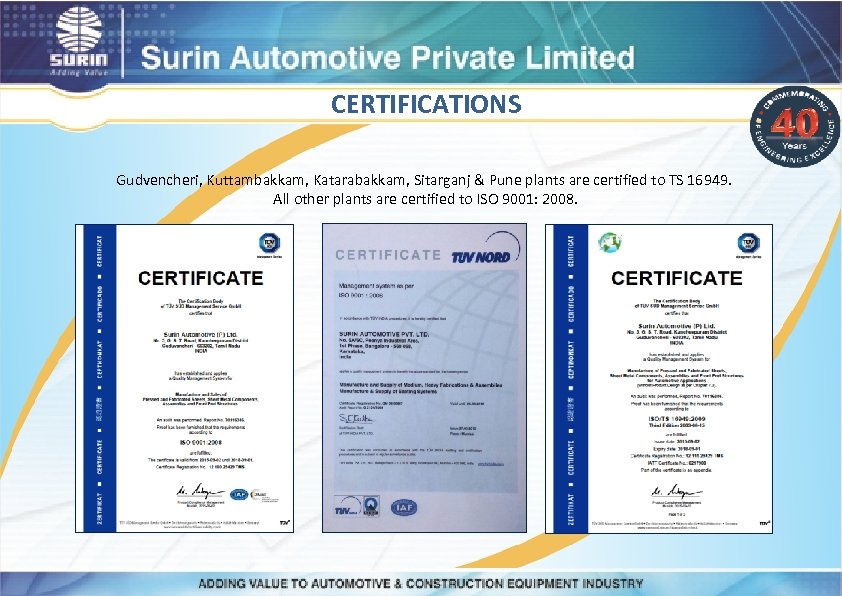Click the Surin globe logo
The width and height of the screenshot is (842, 596).
click(79, 30)
